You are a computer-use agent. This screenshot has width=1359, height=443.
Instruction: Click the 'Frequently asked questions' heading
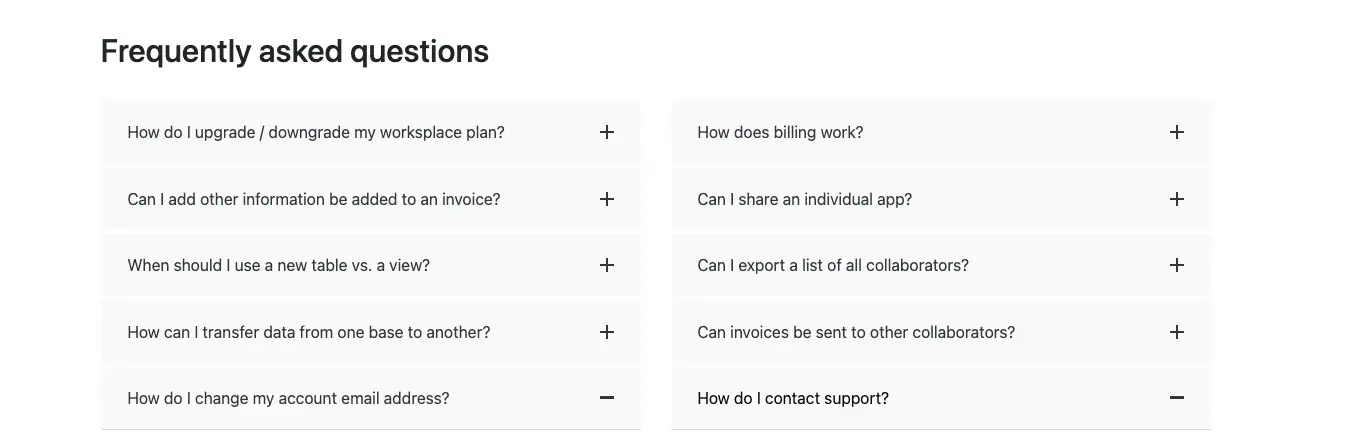[295, 51]
